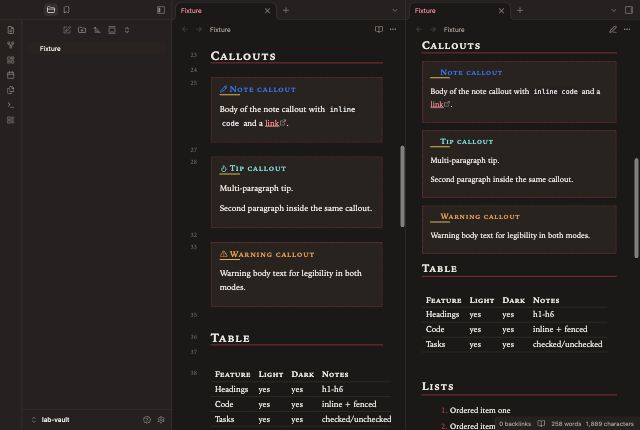Close the left pane Fixture tab
This screenshot has width=640, height=430.
pyautogui.click(x=267, y=11)
